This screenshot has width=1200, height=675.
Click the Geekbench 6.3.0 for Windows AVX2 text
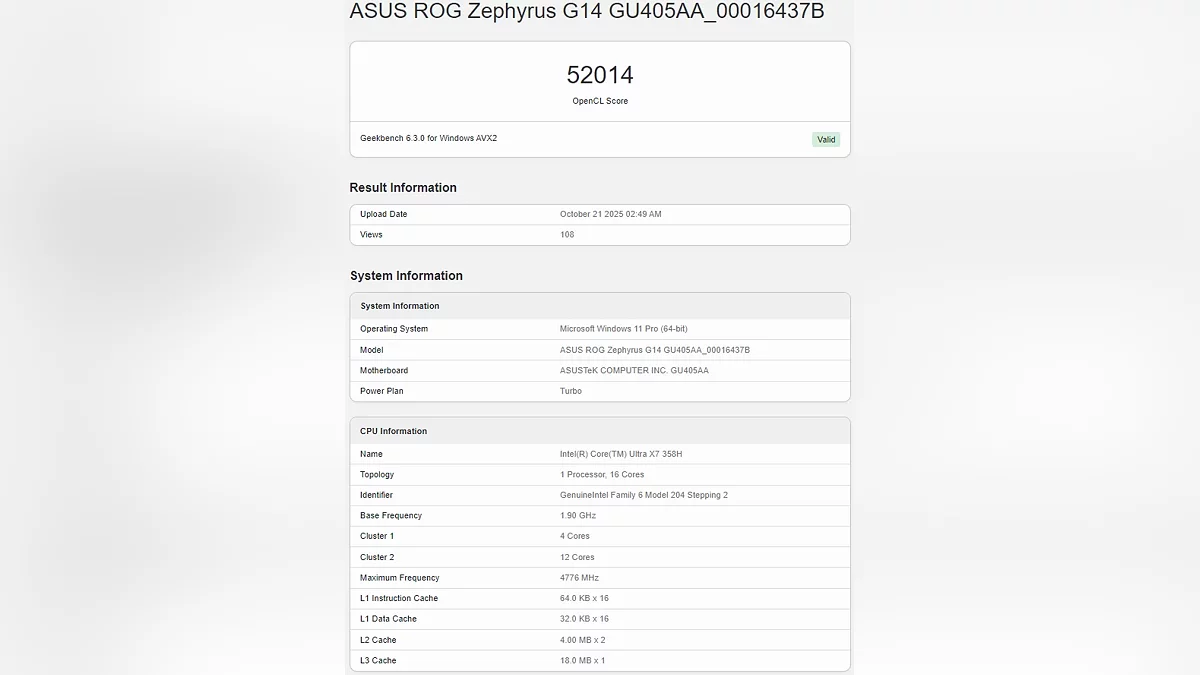[428, 138]
